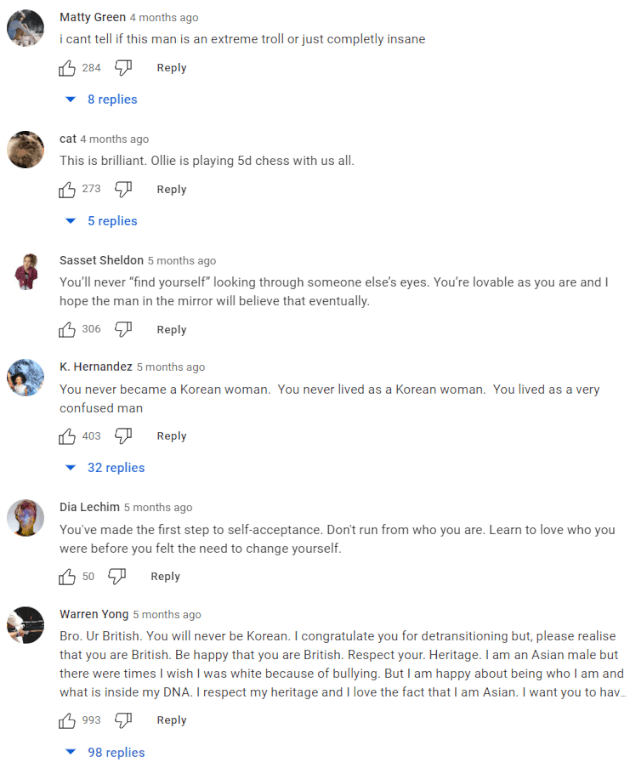Like Warren Yong's comment
The image size is (630, 768).
coord(67,720)
